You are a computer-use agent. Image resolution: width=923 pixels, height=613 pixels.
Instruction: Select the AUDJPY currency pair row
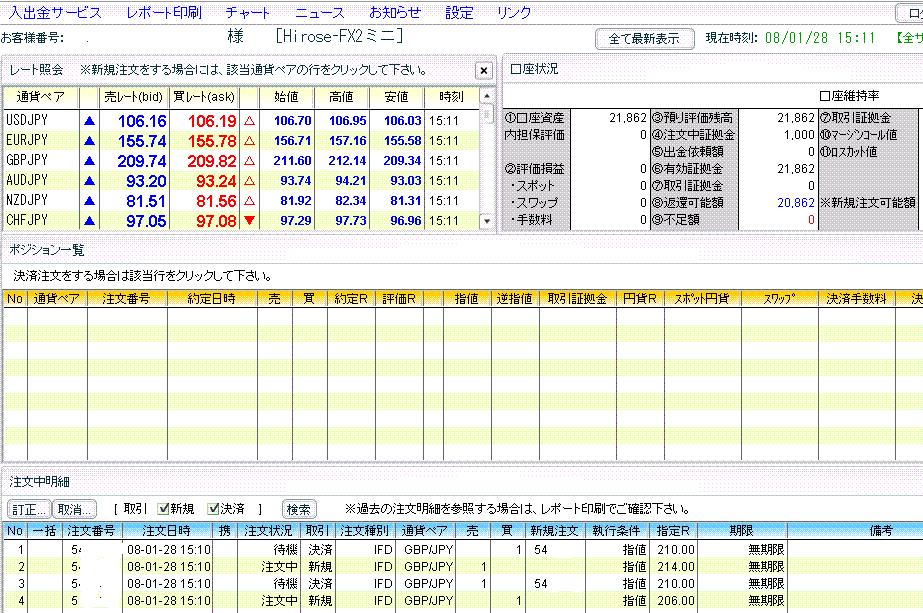coord(242,181)
